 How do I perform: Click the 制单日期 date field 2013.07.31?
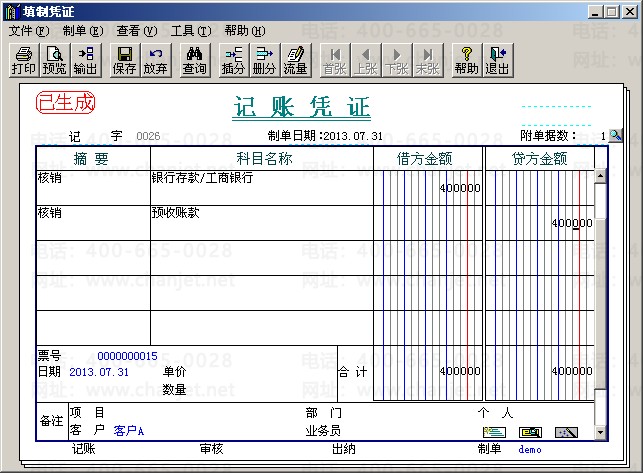coord(355,136)
